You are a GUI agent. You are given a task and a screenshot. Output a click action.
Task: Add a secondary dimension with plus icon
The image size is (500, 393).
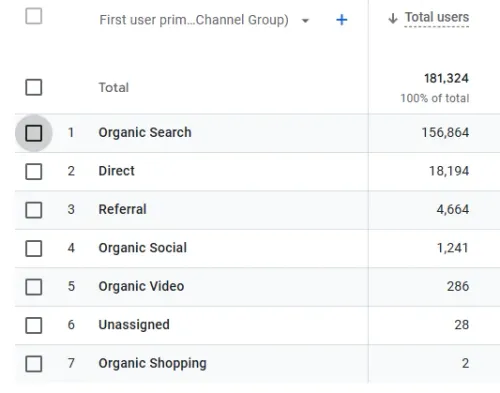click(x=342, y=20)
